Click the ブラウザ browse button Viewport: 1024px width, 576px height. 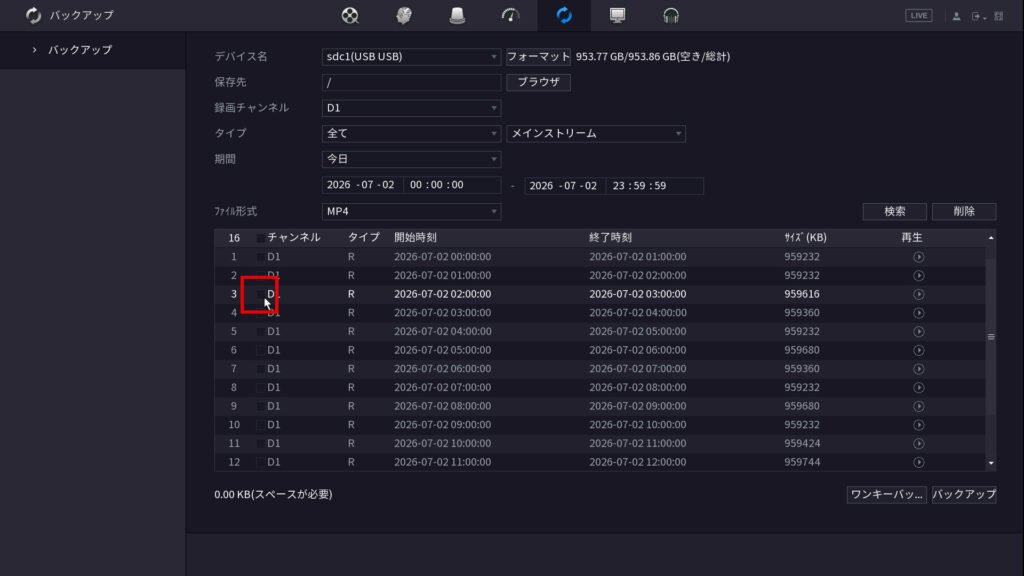(x=538, y=82)
